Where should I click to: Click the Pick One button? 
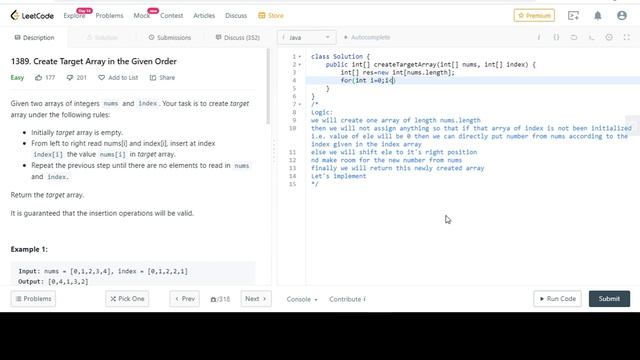127,299
